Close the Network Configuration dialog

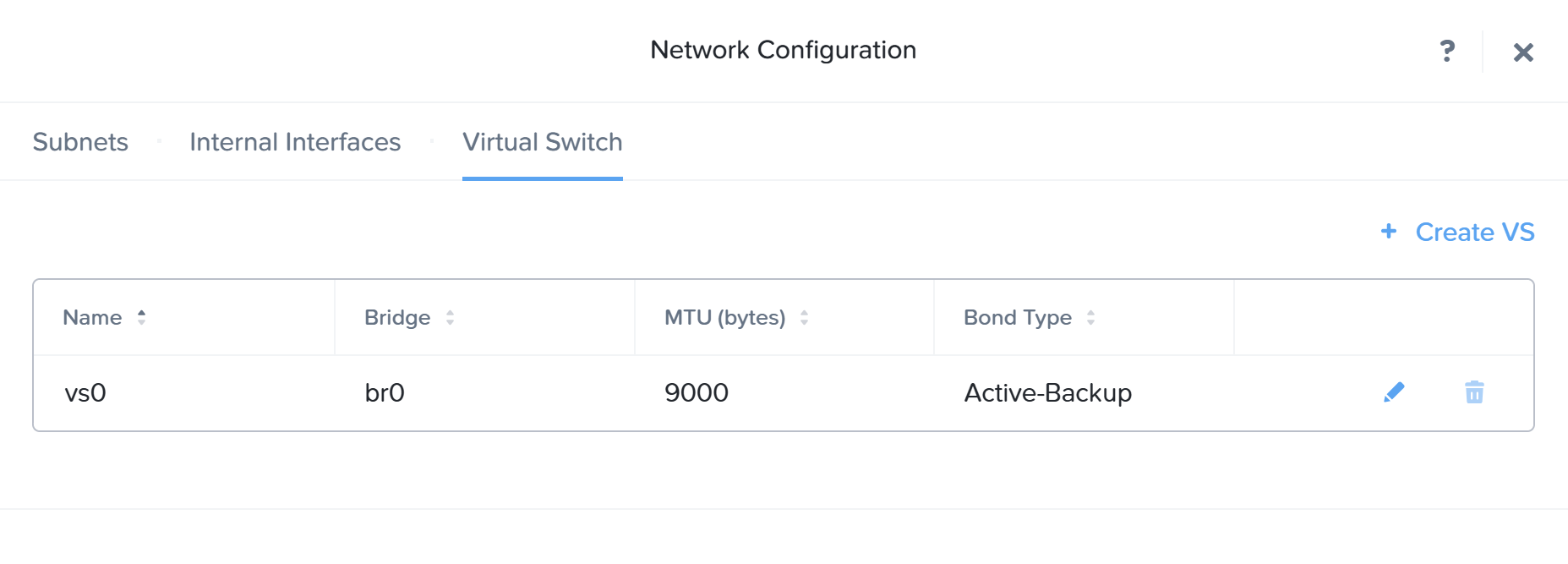(x=1524, y=52)
